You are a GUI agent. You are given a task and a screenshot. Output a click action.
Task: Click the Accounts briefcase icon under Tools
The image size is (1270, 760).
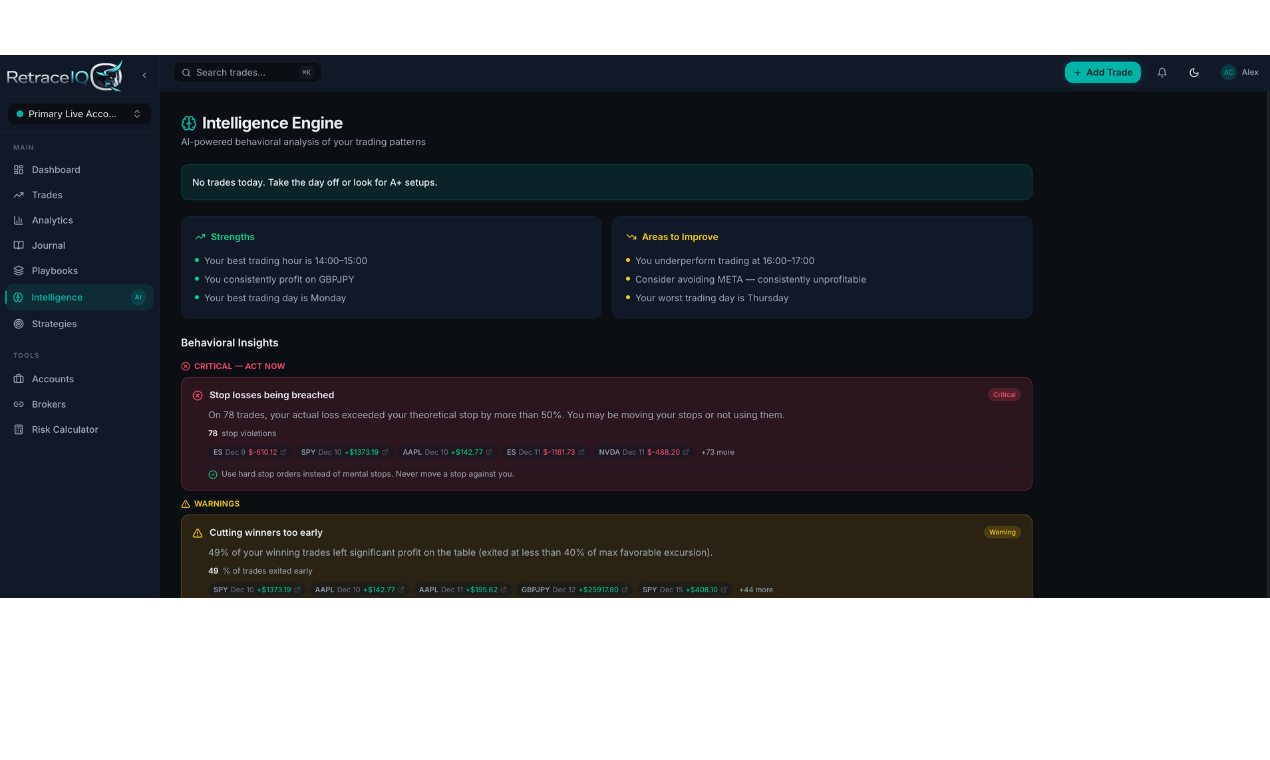coord(18,379)
